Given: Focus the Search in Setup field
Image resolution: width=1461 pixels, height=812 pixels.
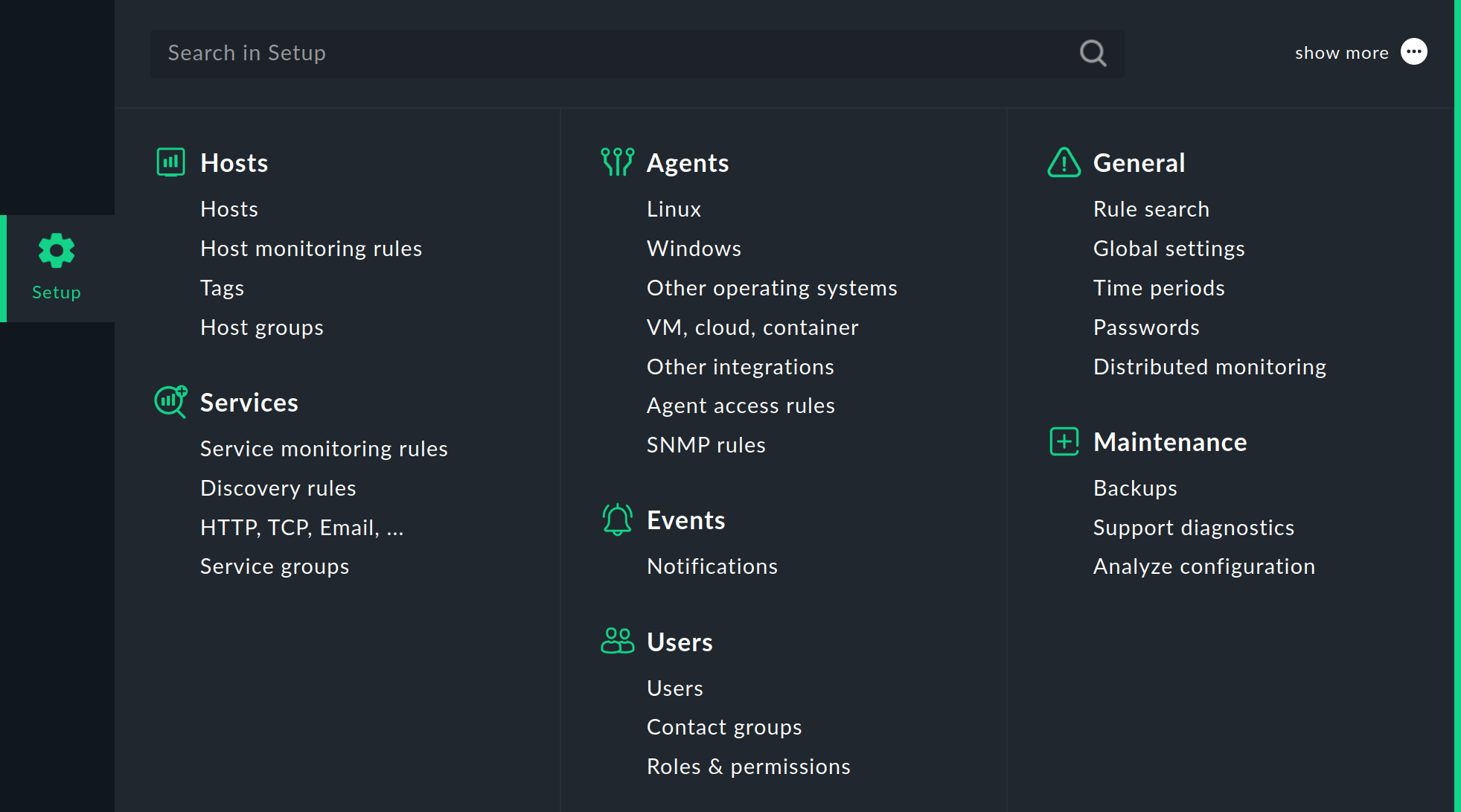Looking at the screenshot, I should 637,53.
